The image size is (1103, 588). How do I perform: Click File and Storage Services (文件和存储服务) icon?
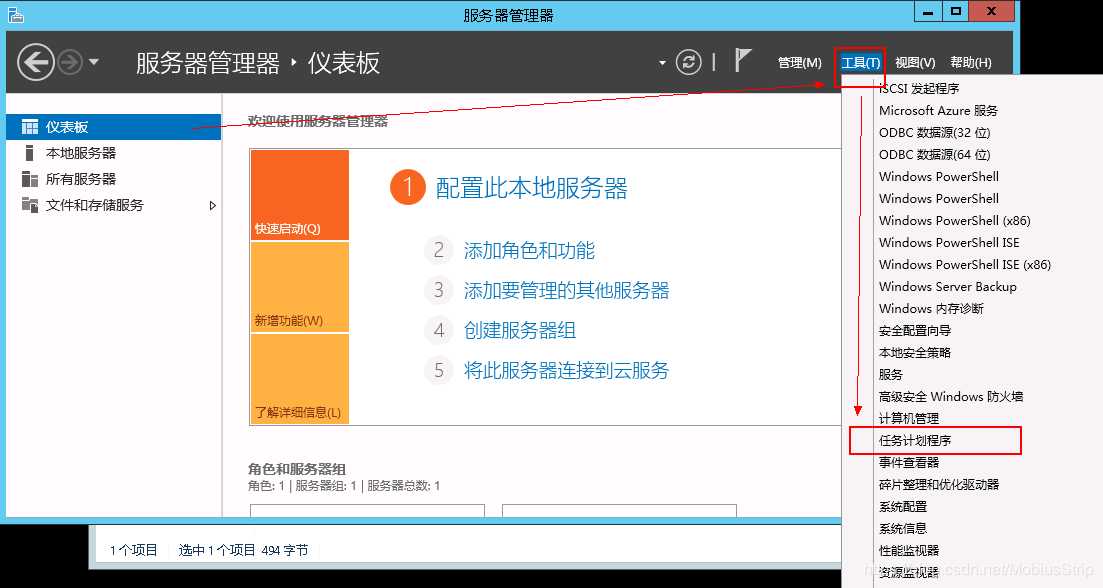29,205
